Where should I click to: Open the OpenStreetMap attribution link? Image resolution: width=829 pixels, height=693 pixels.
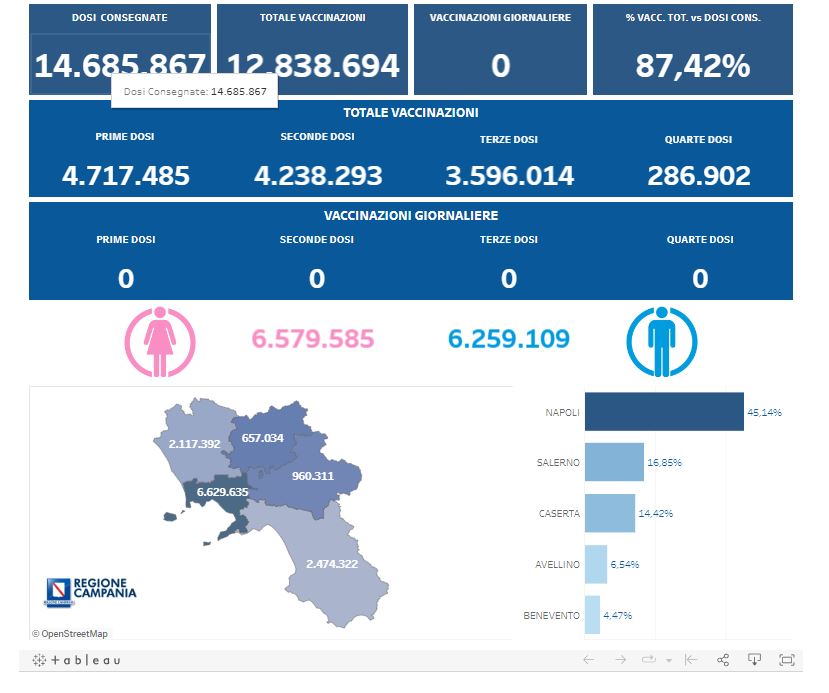click(70, 633)
